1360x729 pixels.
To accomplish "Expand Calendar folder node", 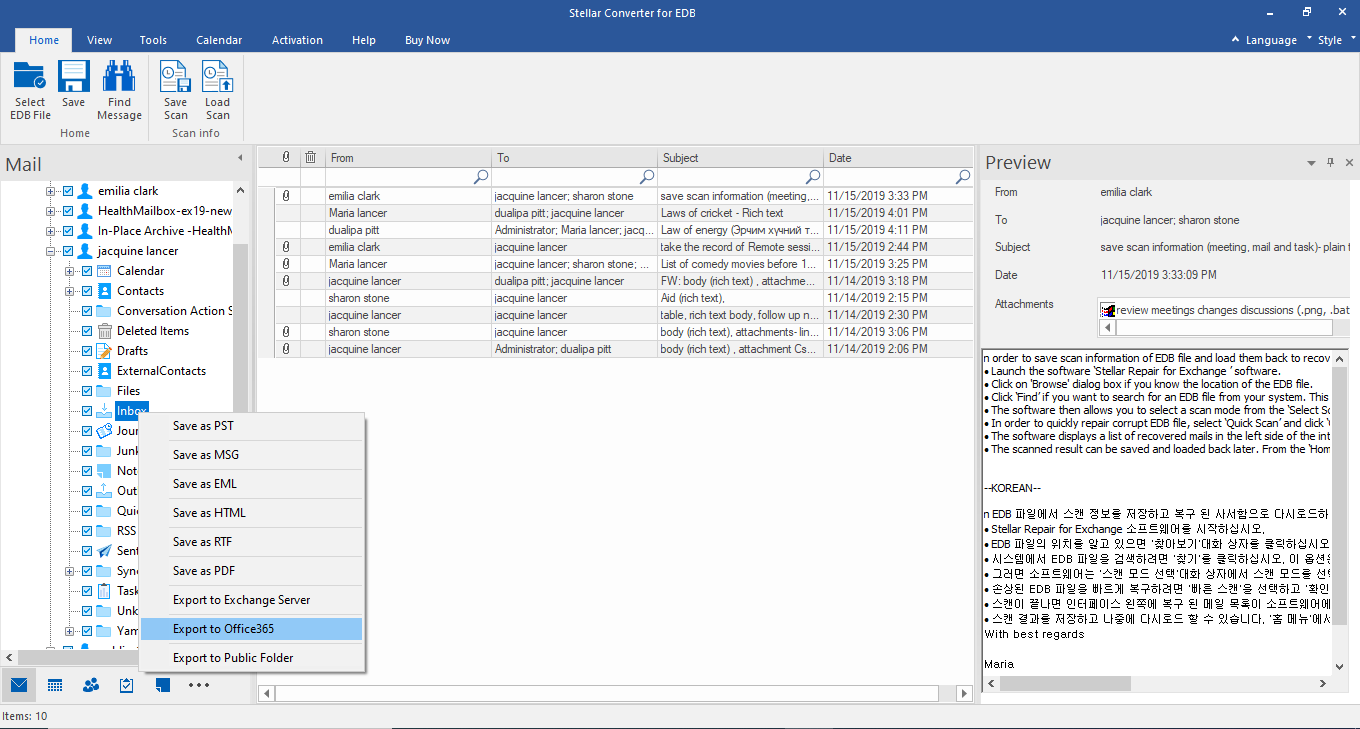I will (x=69, y=271).
